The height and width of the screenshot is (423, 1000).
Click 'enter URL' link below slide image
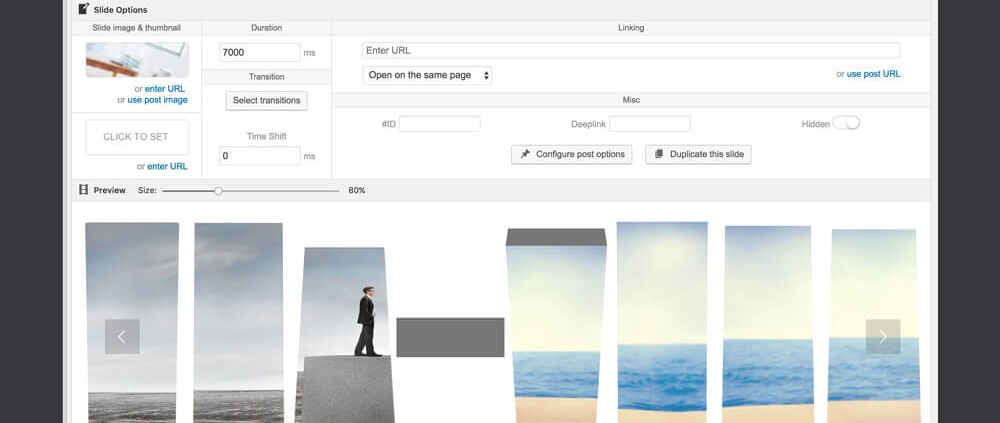click(165, 89)
